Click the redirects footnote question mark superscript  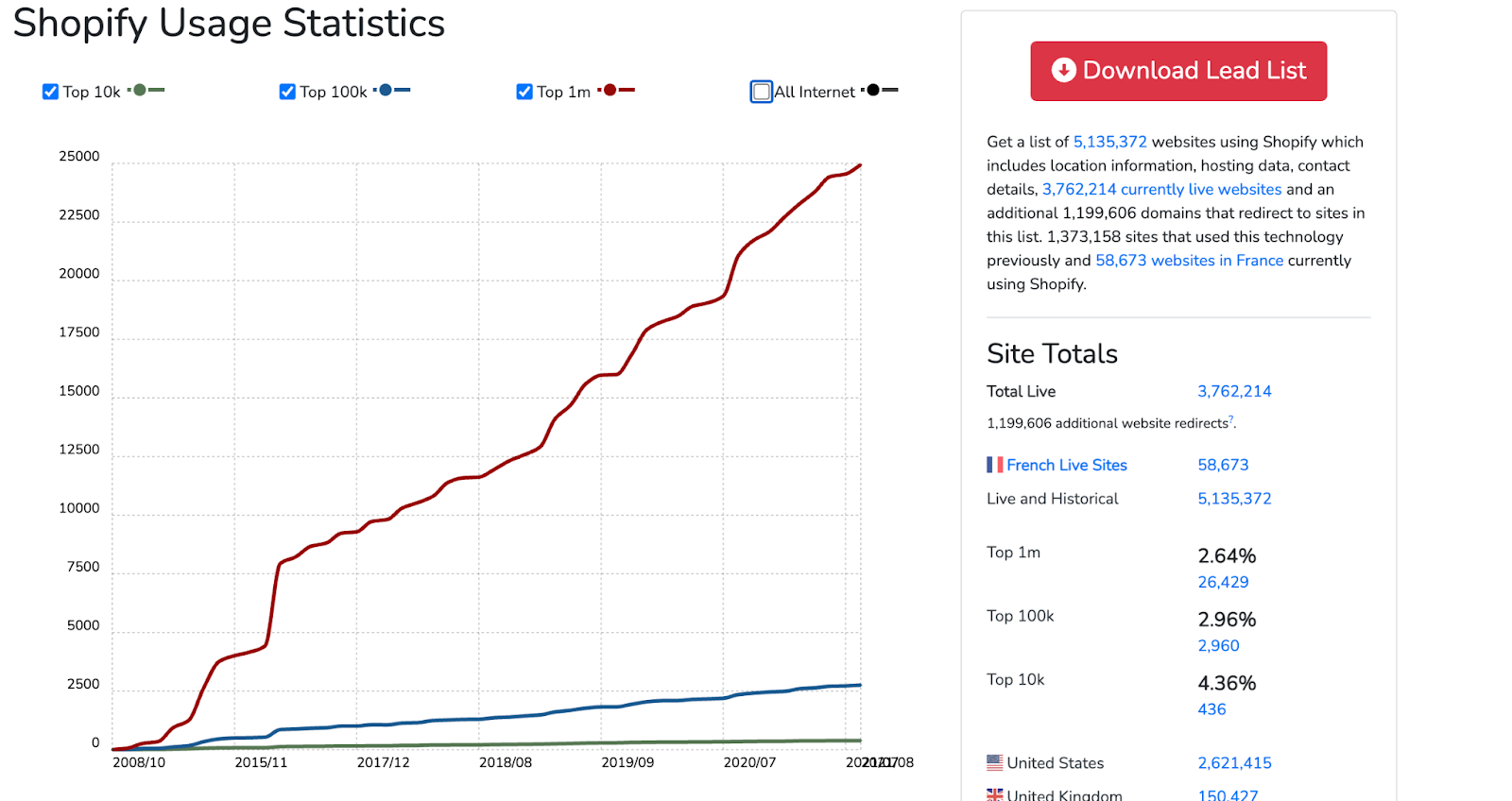1231,419
